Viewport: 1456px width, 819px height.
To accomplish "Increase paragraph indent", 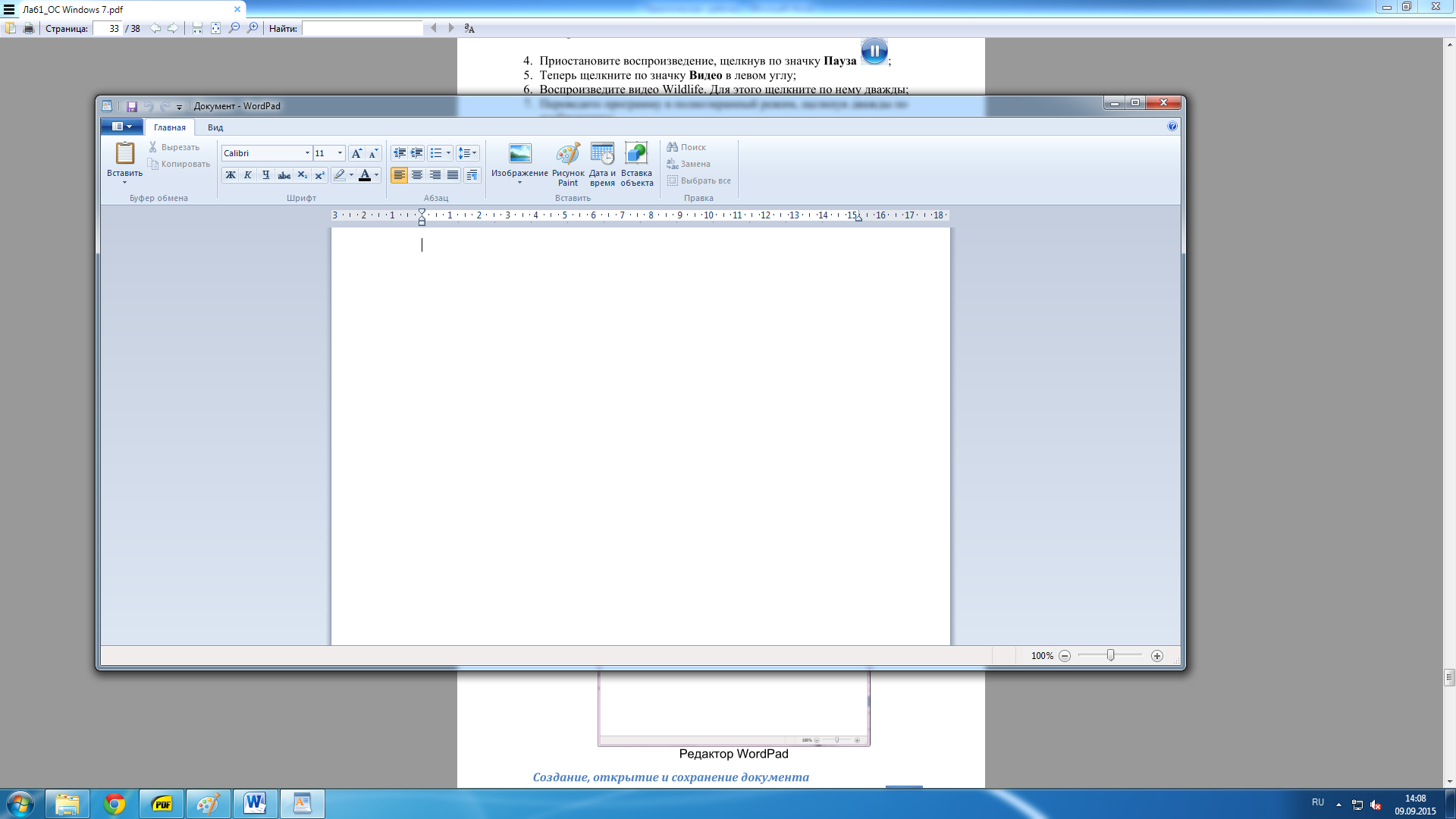I will pyautogui.click(x=416, y=153).
